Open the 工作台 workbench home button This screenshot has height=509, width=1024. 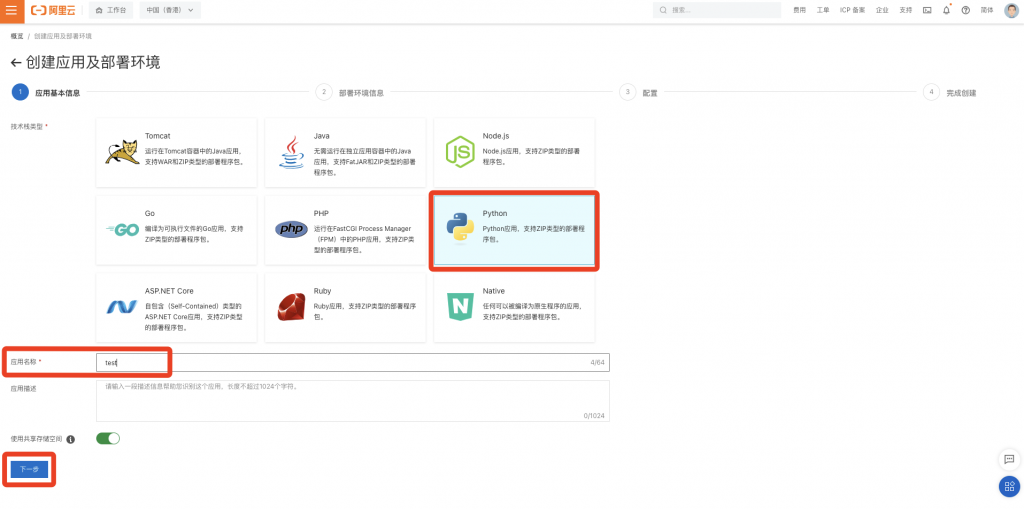(x=111, y=10)
